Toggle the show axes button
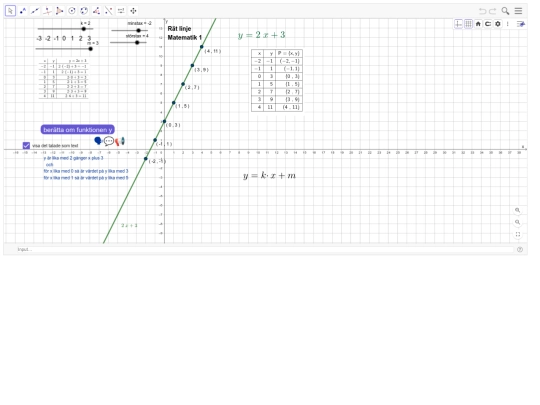 458,24
